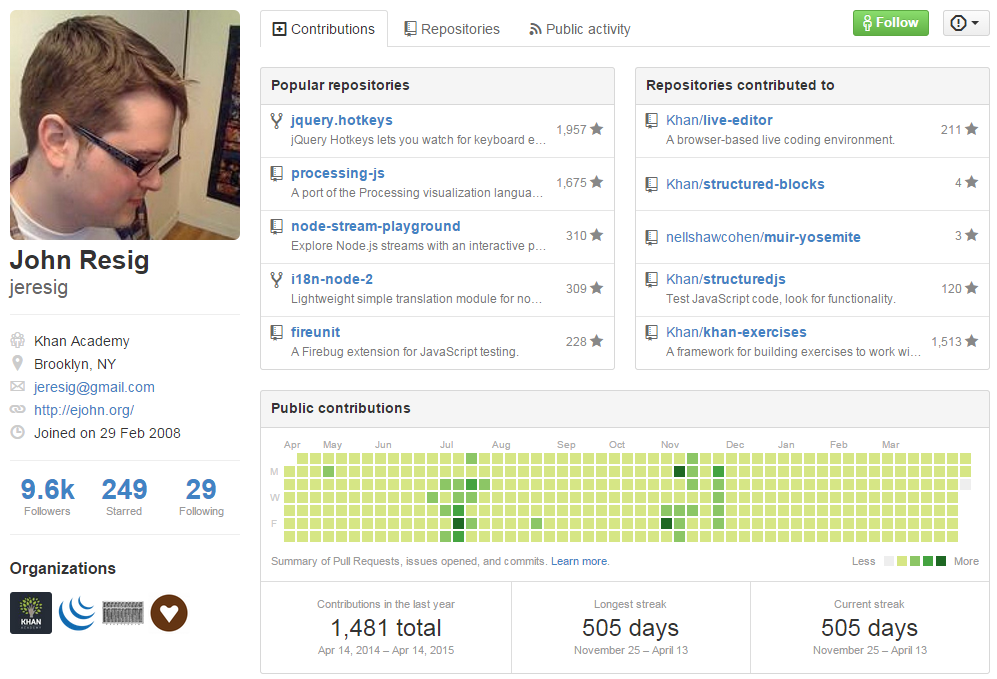Click the fork icon beside jquery.hotkeys
Image resolution: width=997 pixels, height=679 pixels.
point(277,121)
